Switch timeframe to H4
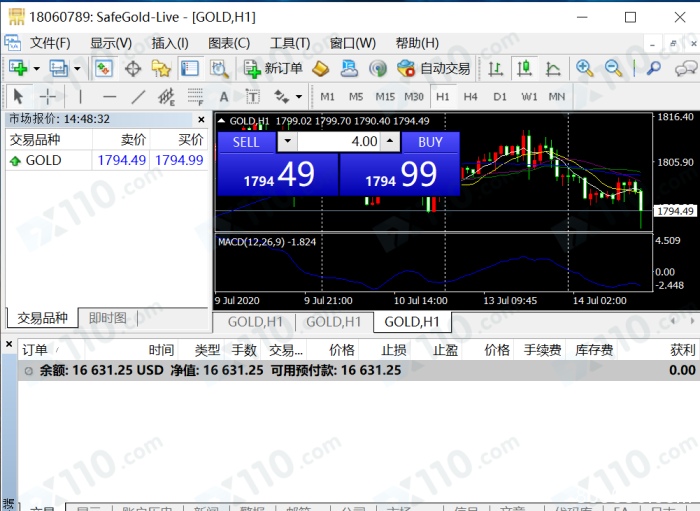This screenshot has height=511, width=700. pyautogui.click(x=471, y=96)
